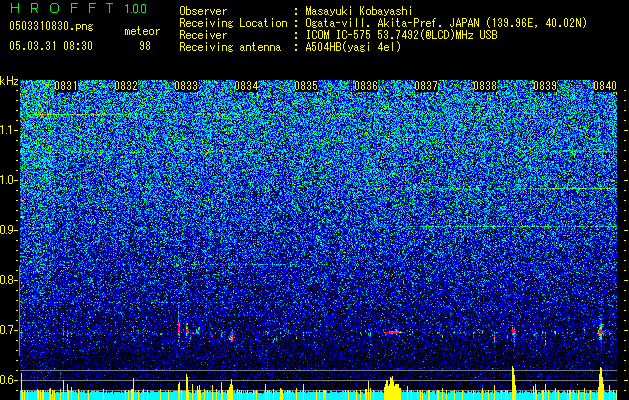Click the 0837 time marker
This screenshot has height=400, width=629.
tap(426, 86)
